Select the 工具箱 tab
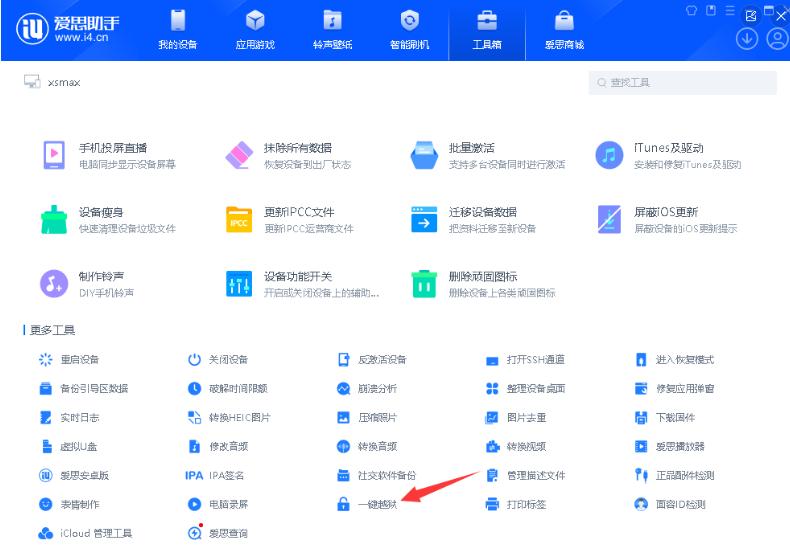Screen dimensions: 790x549 tap(487, 30)
